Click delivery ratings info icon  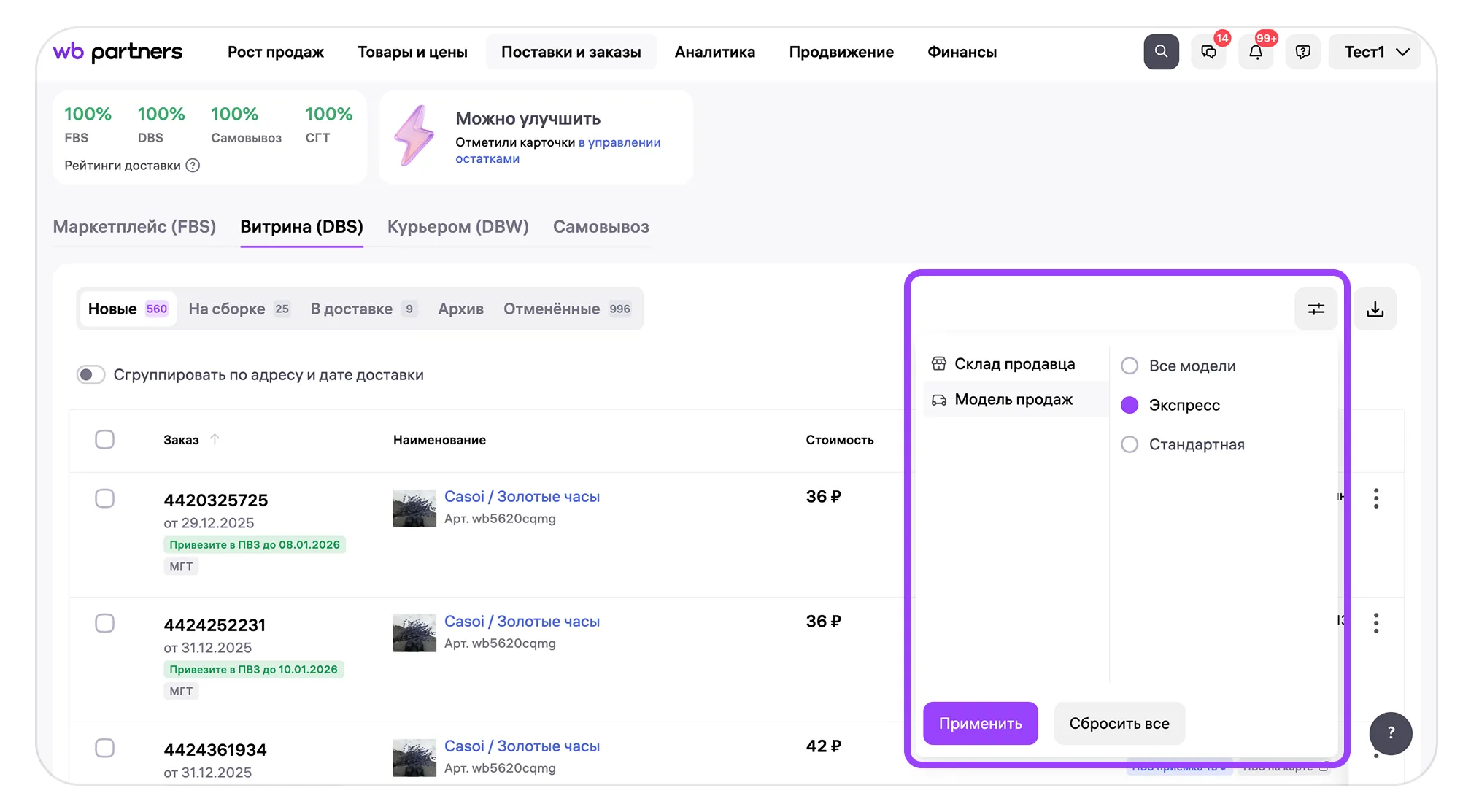click(x=193, y=166)
